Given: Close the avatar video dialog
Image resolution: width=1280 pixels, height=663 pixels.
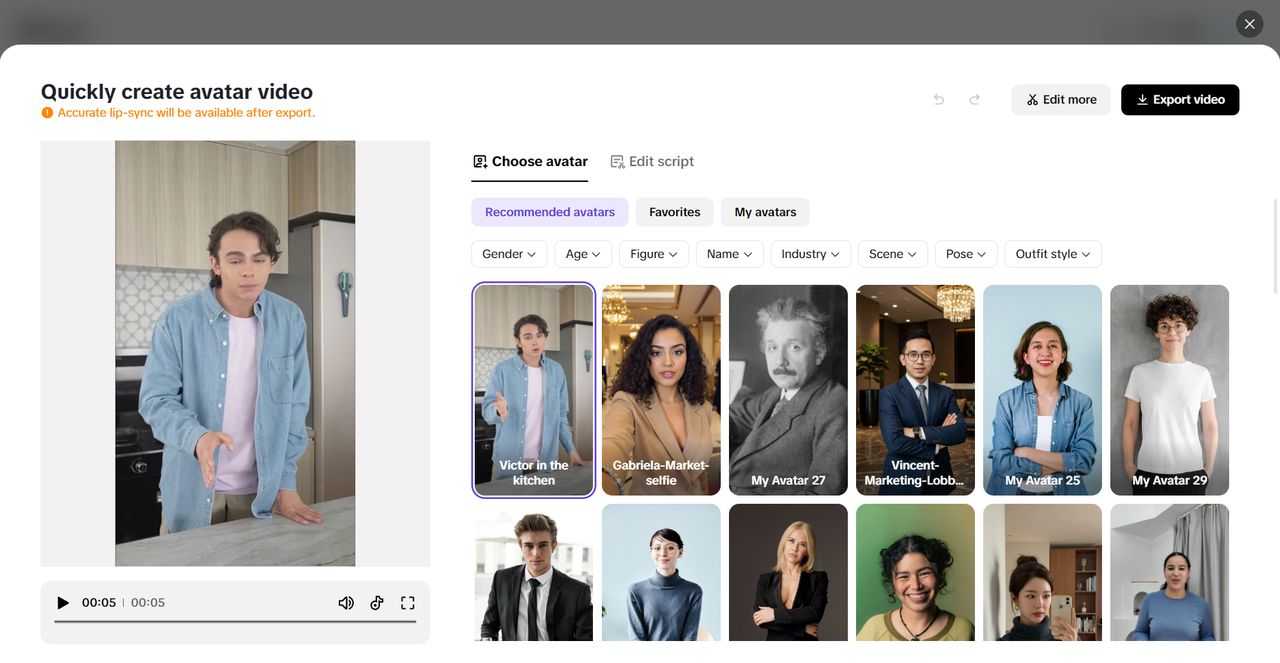Looking at the screenshot, I should 1249,24.
